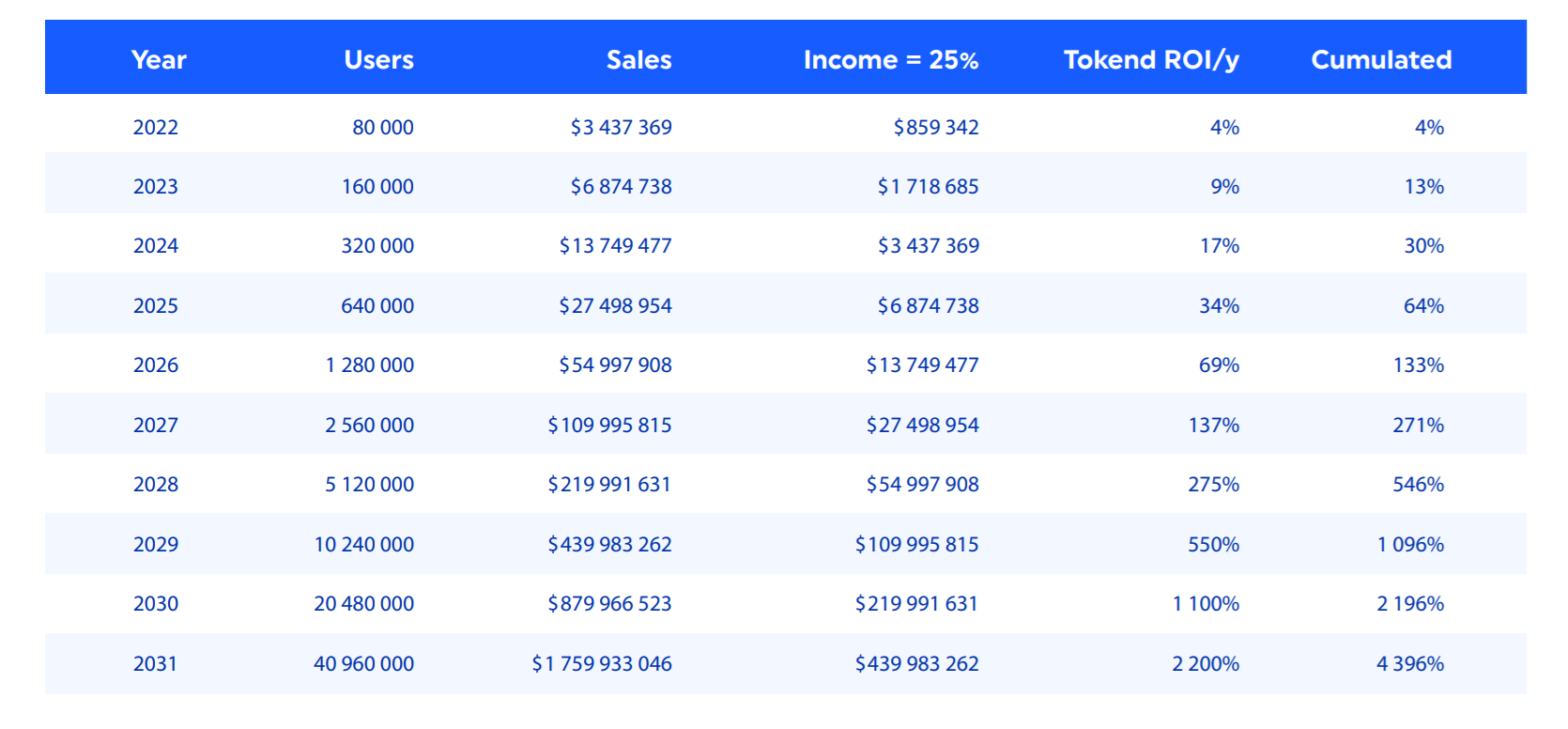Select the 34% ROI cell for 2025
The image size is (1568, 729).
pos(1219,305)
